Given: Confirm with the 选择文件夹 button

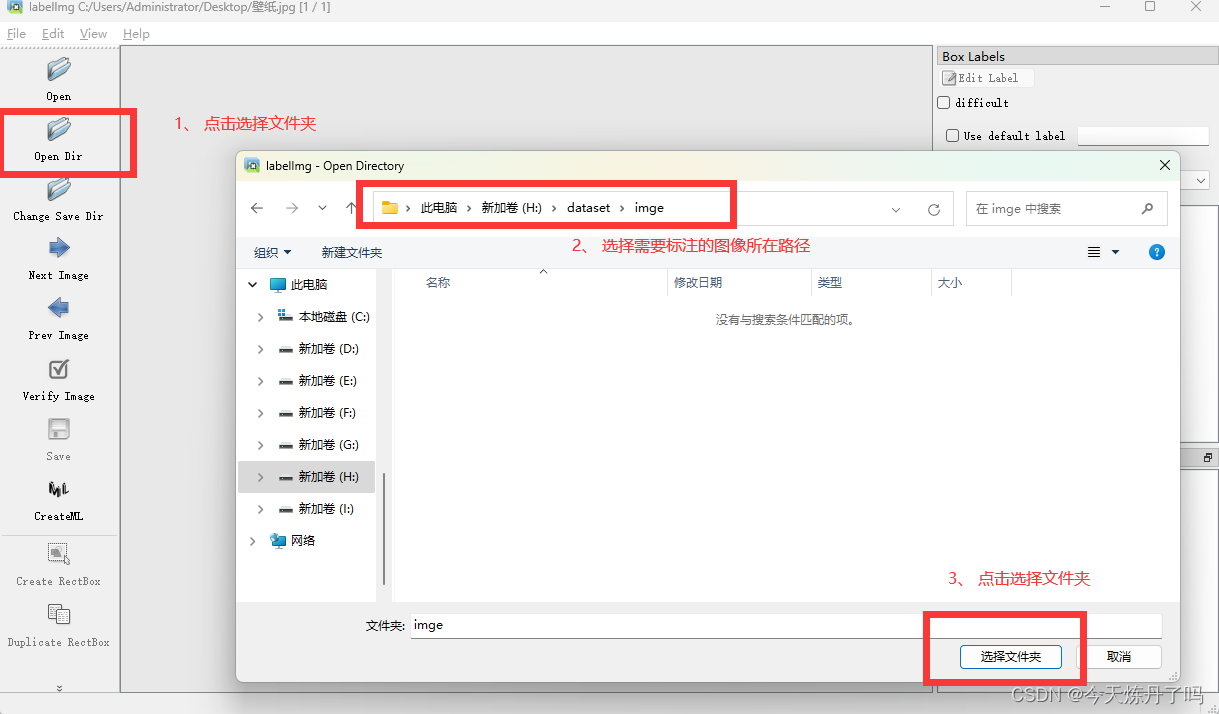Looking at the screenshot, I should (x=1010, y=657).
